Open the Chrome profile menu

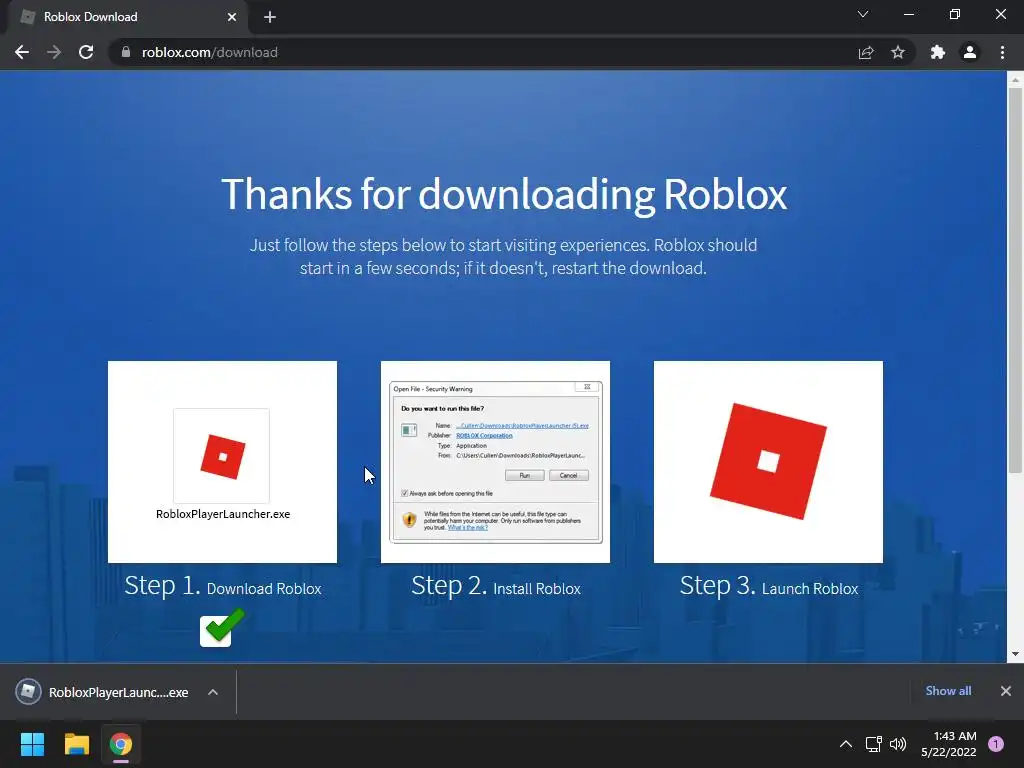(970, 52)
